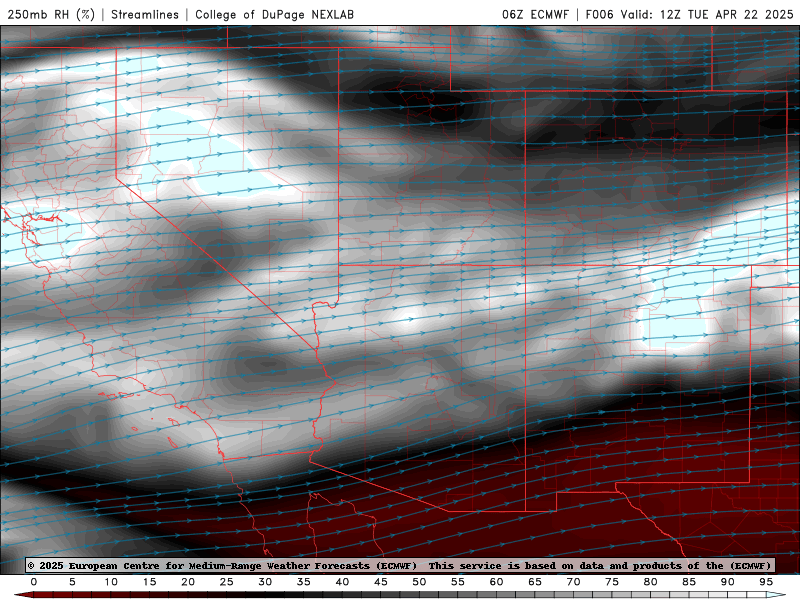This screenshot has width=800, height=600.
Task: Click the "5" colorbar scale label
Action: (72, 582)
